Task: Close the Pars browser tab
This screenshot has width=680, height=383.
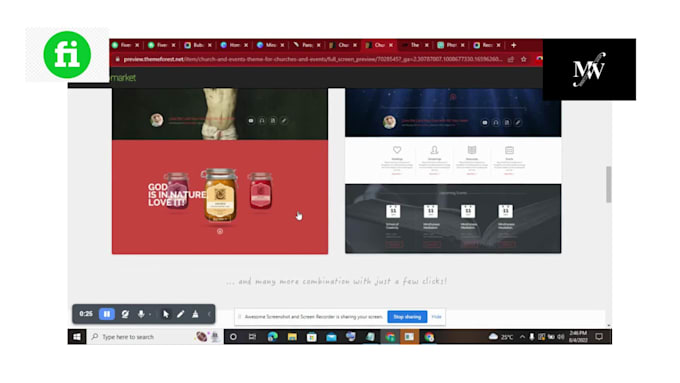Action: click(318, 45)
